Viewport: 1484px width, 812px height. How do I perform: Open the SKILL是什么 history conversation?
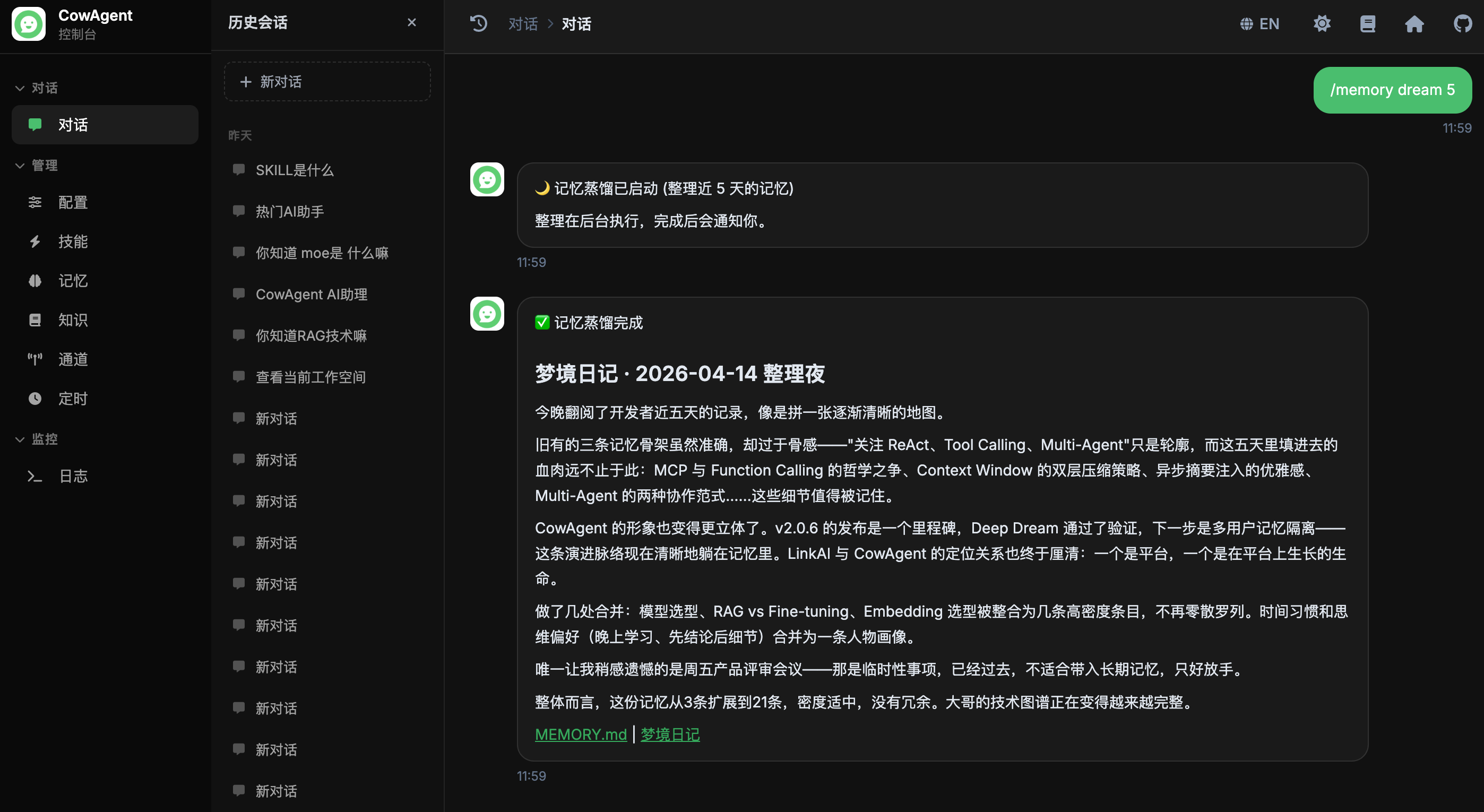click(x=295, y=170)
